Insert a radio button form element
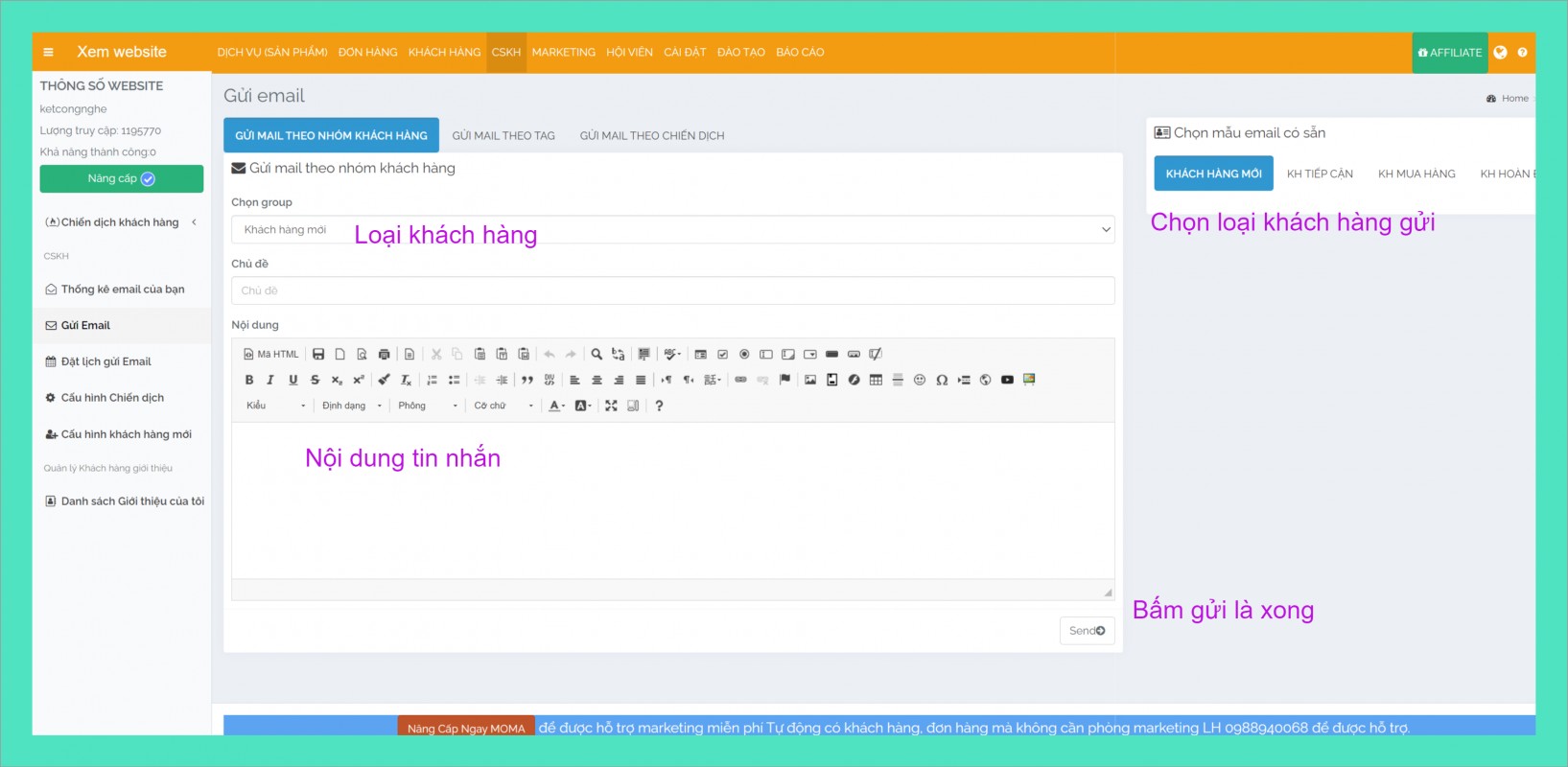 (x=744, y=354)
